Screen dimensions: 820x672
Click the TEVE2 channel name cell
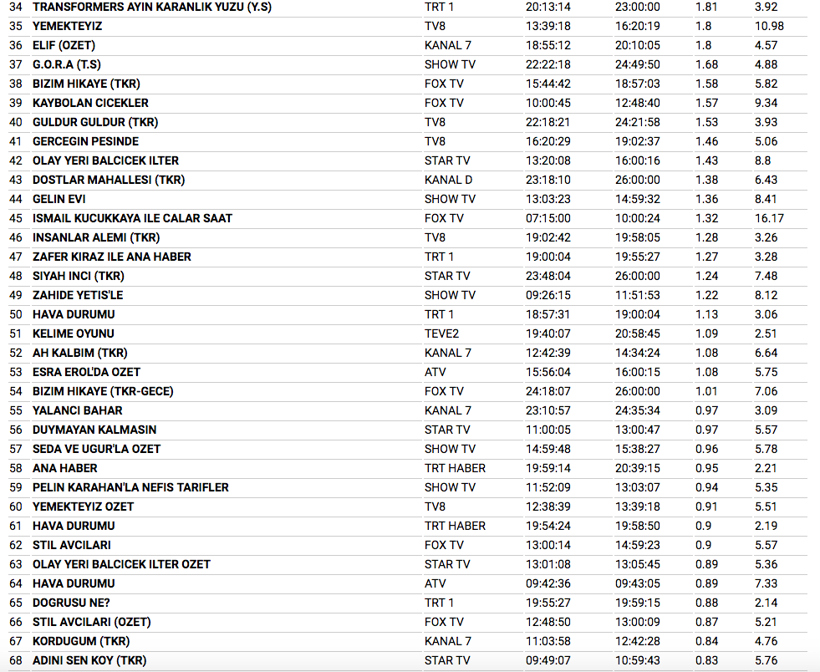[441, 333]
